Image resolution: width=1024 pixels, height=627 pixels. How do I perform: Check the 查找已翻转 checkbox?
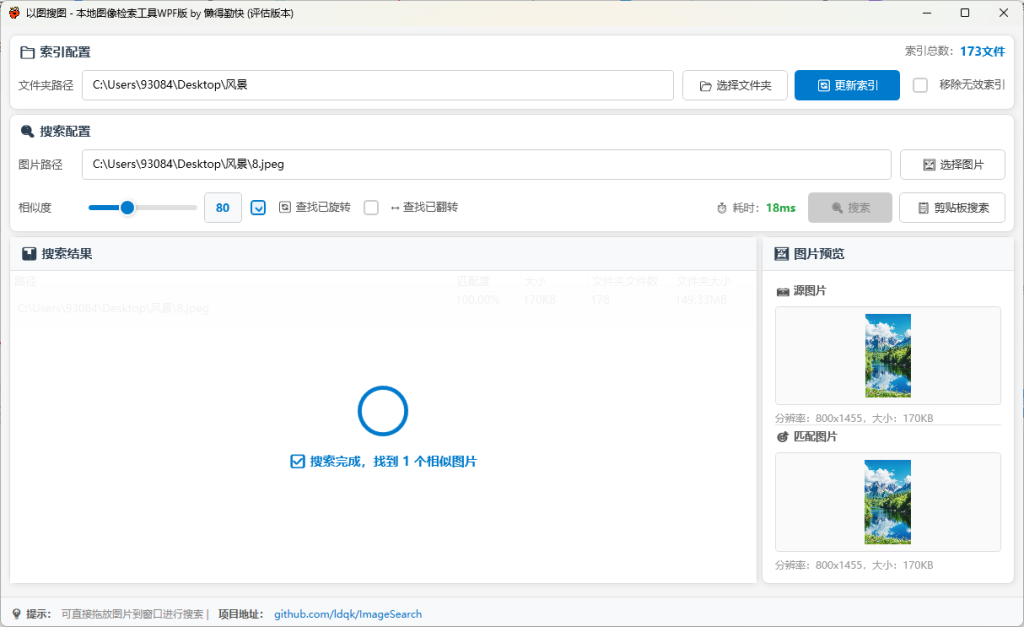coord(371,207)
